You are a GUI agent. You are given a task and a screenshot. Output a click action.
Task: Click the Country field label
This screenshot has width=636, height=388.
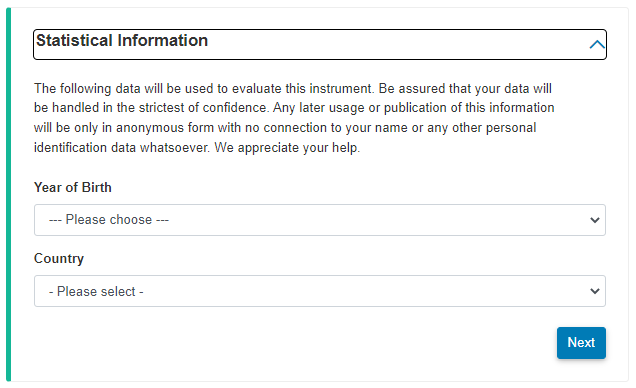click(x=59, y=259)
